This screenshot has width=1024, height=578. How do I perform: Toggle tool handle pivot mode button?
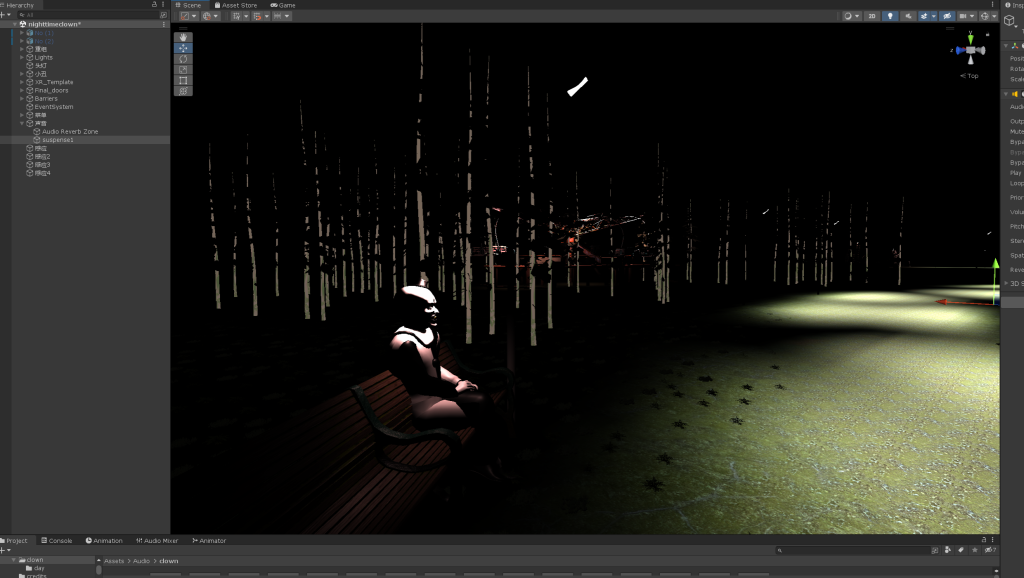tap(188, 16)
